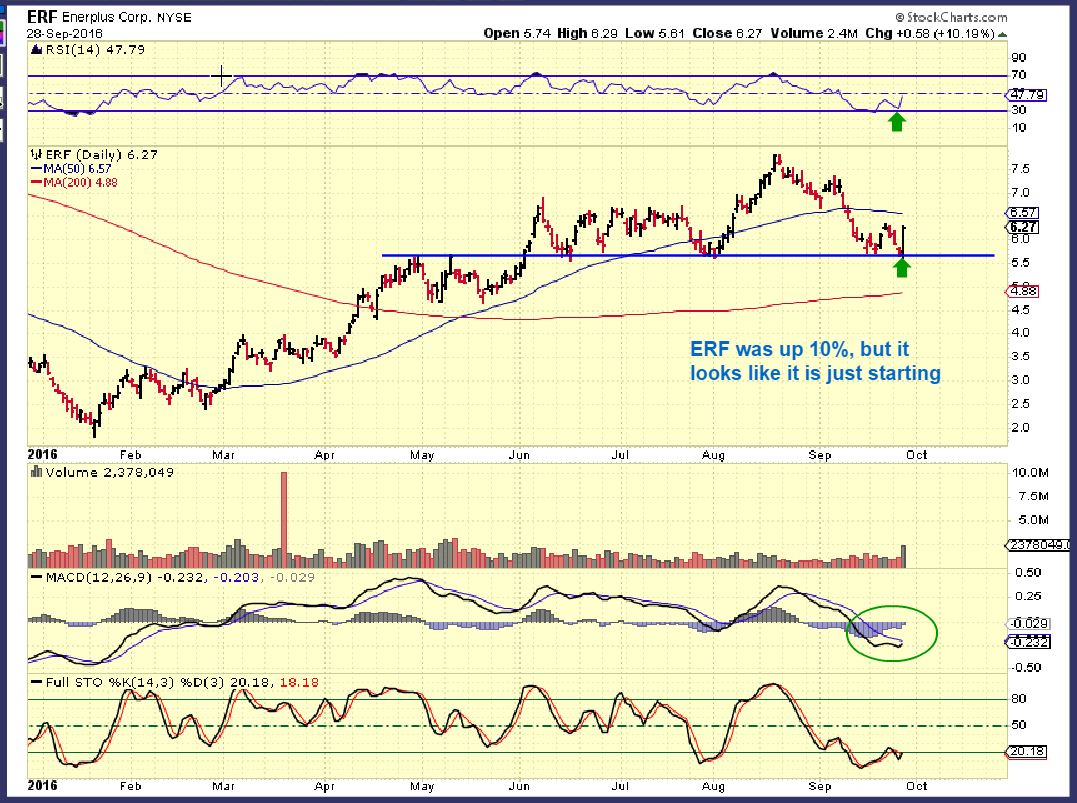Click the Close 6.27 value in header
1077x803 pixels.
727,33
